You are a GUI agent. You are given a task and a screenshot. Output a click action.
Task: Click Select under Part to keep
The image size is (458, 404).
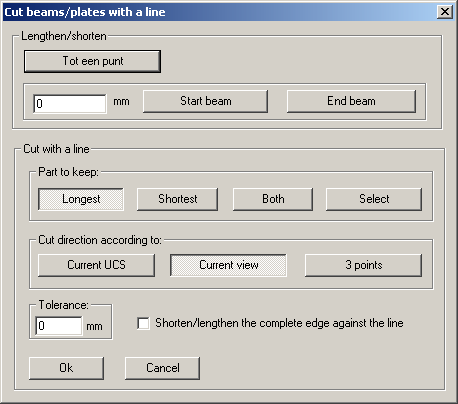(374, 199)
